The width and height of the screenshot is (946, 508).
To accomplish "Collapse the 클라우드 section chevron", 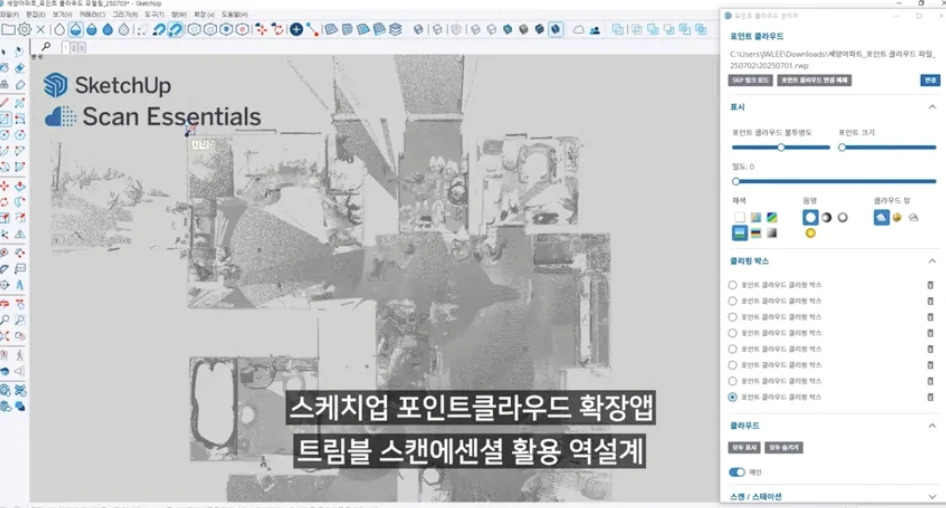I will coord(932,425).
